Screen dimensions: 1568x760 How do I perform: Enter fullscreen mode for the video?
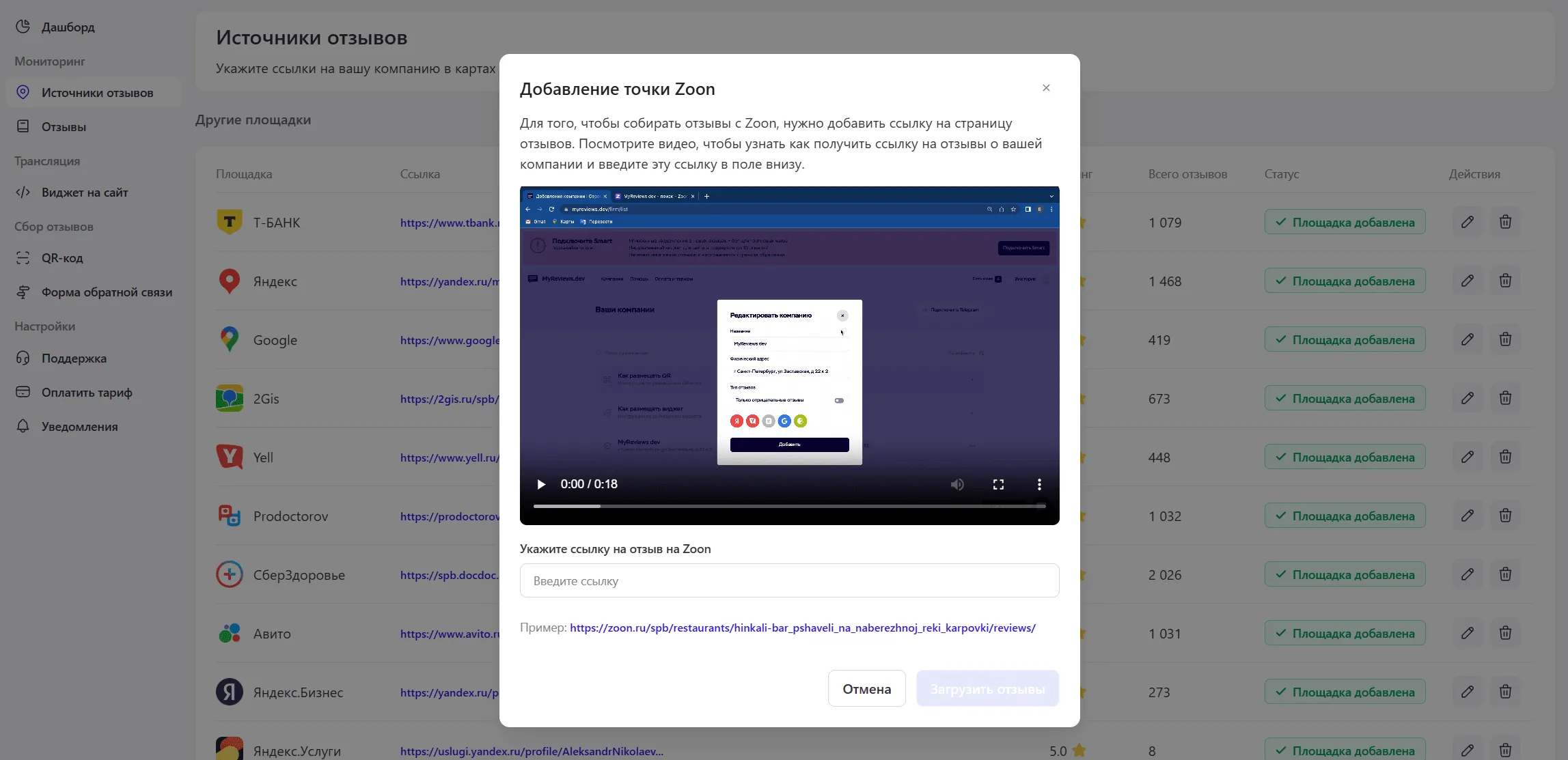point(998,484)
